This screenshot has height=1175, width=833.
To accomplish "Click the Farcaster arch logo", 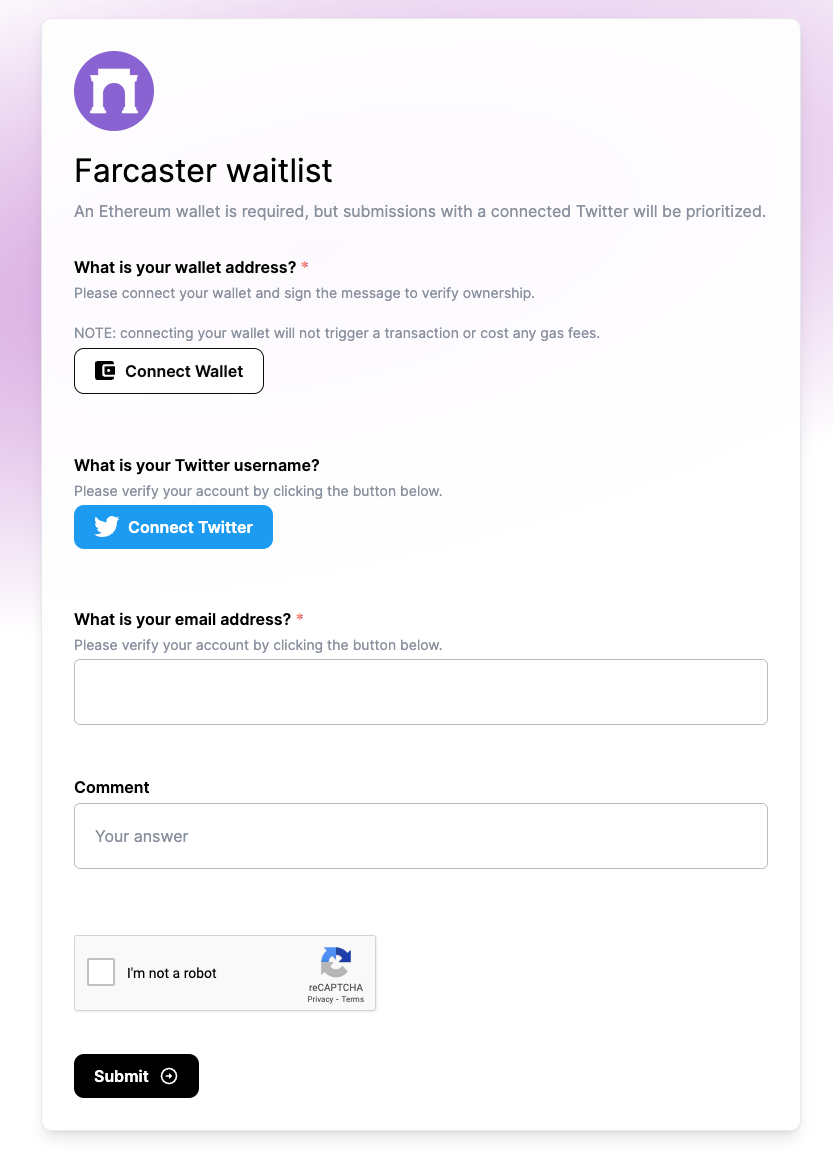I will click(114, 91).
